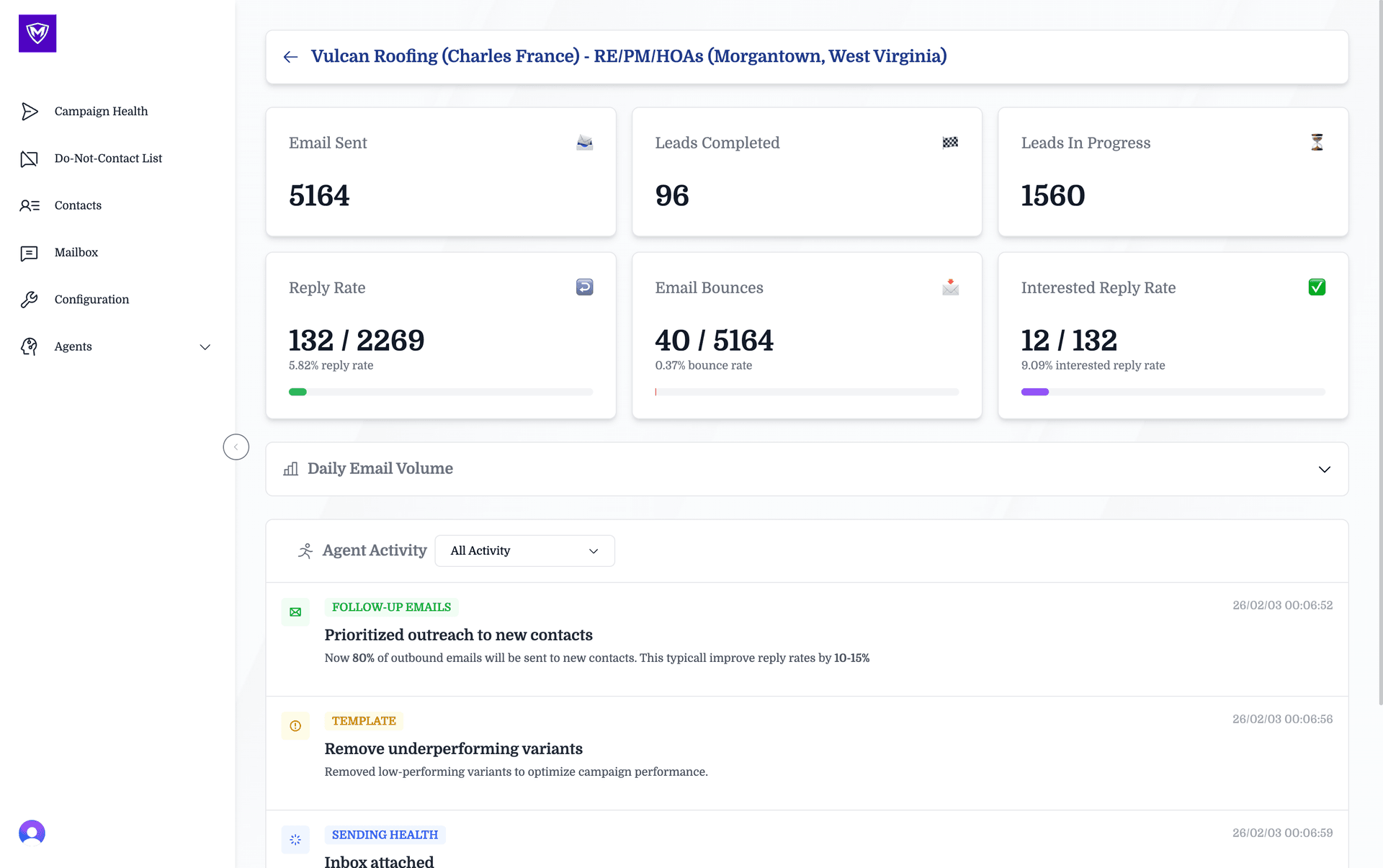Click the SENDING HEALTH activity tag
Image resolution: width=1383 pixels, height=868 pixels.
[x=385, y=834]
